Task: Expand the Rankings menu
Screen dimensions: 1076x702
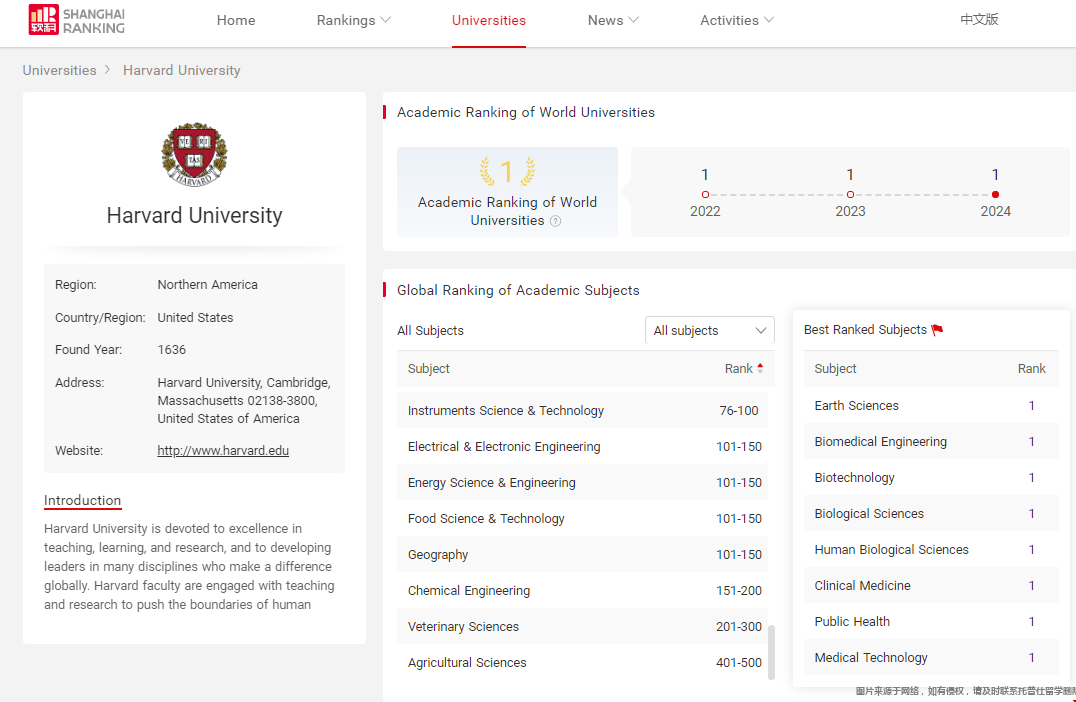Action: (353, 21)
